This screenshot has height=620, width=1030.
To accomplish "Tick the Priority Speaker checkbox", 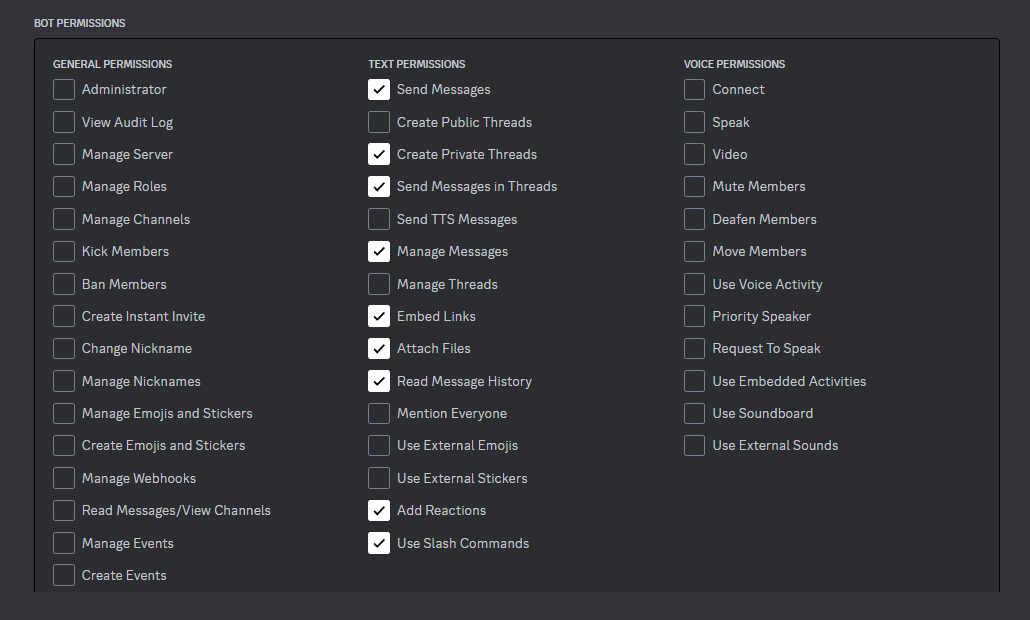I will pyautogui.click(x=695, y=316).
